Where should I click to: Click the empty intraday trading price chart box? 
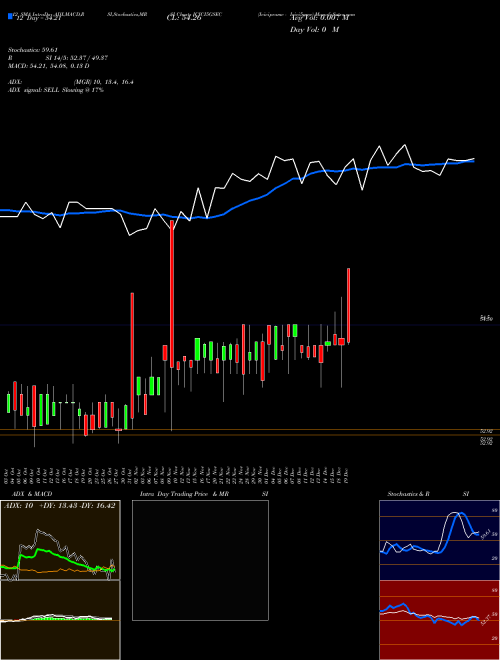(x=200, y=560)
